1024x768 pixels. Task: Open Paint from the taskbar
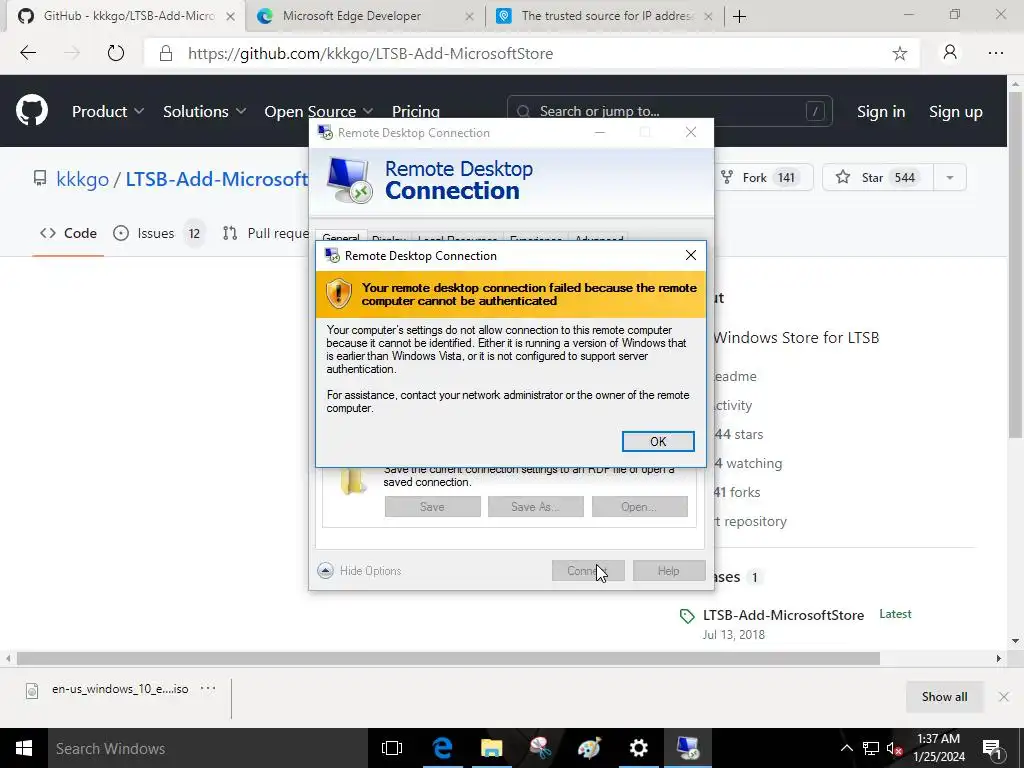(589, 748)
